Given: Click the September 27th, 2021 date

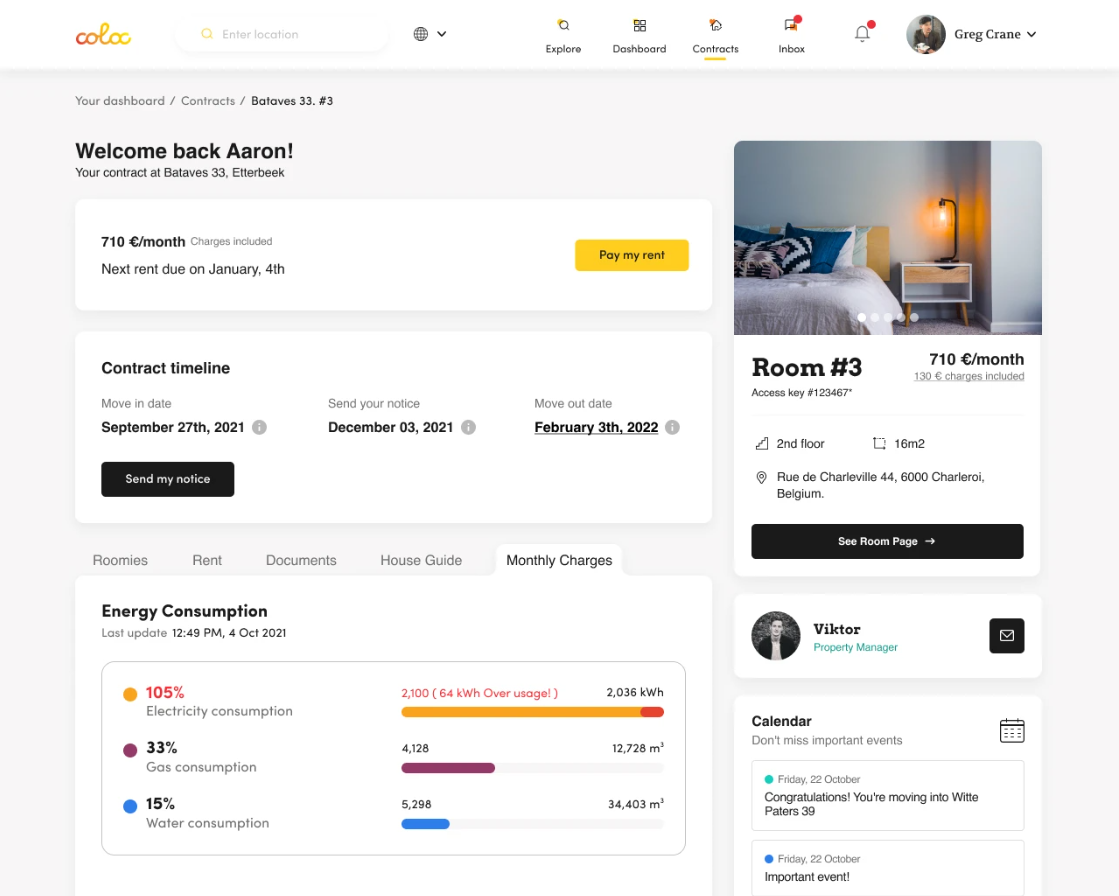Looking at the screenshot, I should click(173, 427).
